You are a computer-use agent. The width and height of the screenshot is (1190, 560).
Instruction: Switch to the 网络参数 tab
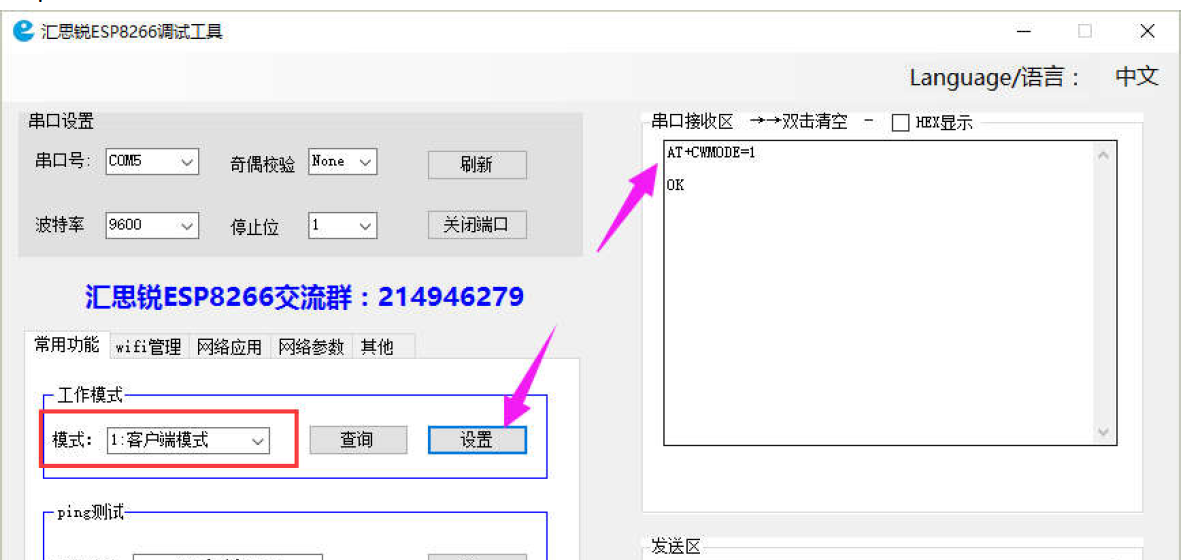pos(311,347)
